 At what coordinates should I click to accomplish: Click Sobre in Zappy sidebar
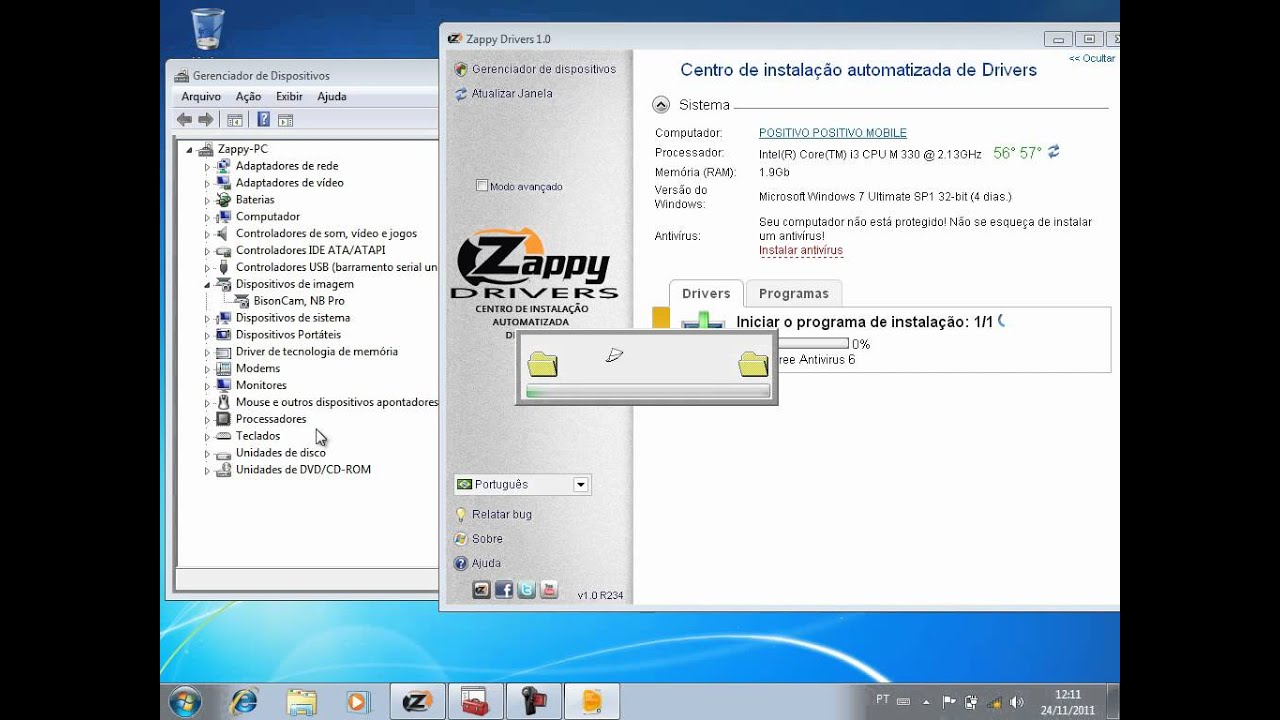click(x=487, y=539)
